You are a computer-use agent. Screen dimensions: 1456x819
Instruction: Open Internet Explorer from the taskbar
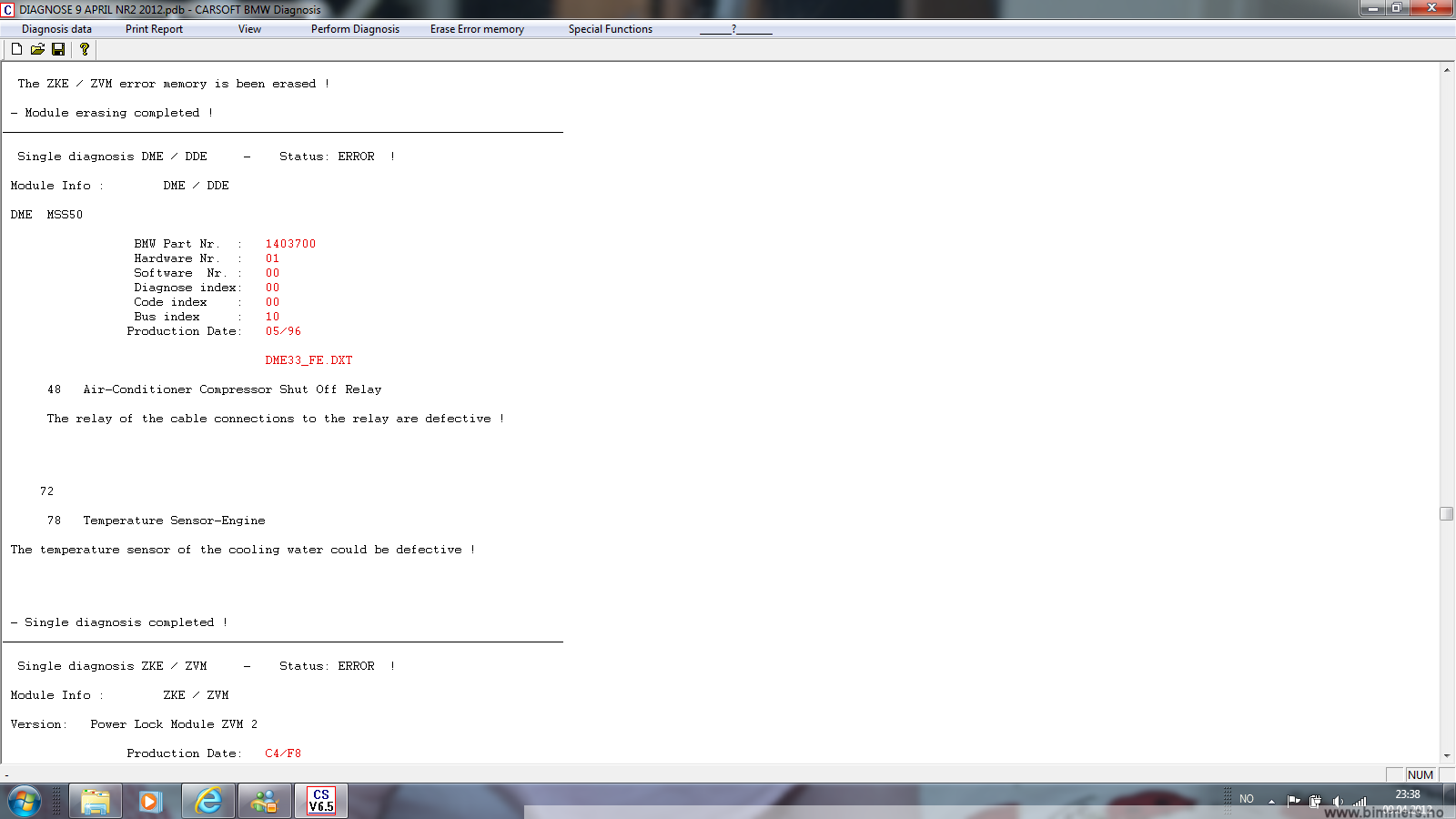click(x=208, y=801)
